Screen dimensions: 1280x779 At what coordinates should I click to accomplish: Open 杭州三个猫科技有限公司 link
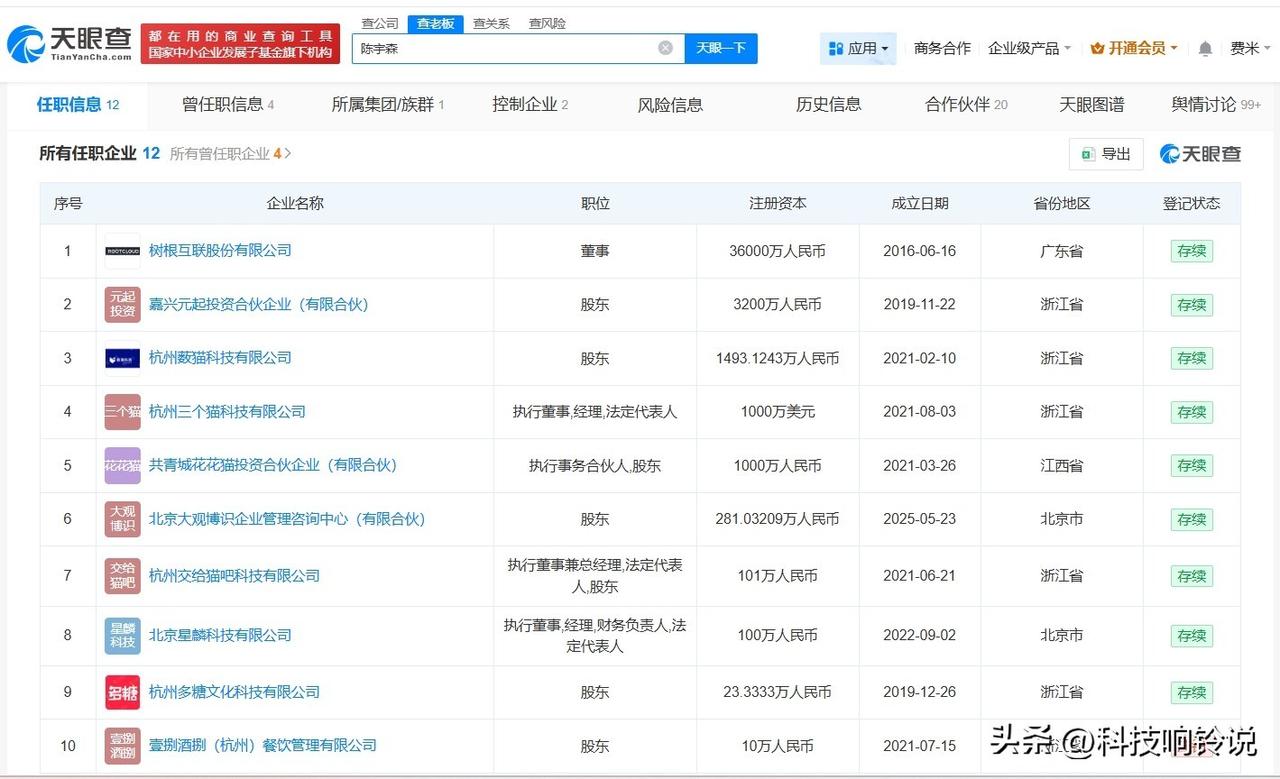coord(227,411)
